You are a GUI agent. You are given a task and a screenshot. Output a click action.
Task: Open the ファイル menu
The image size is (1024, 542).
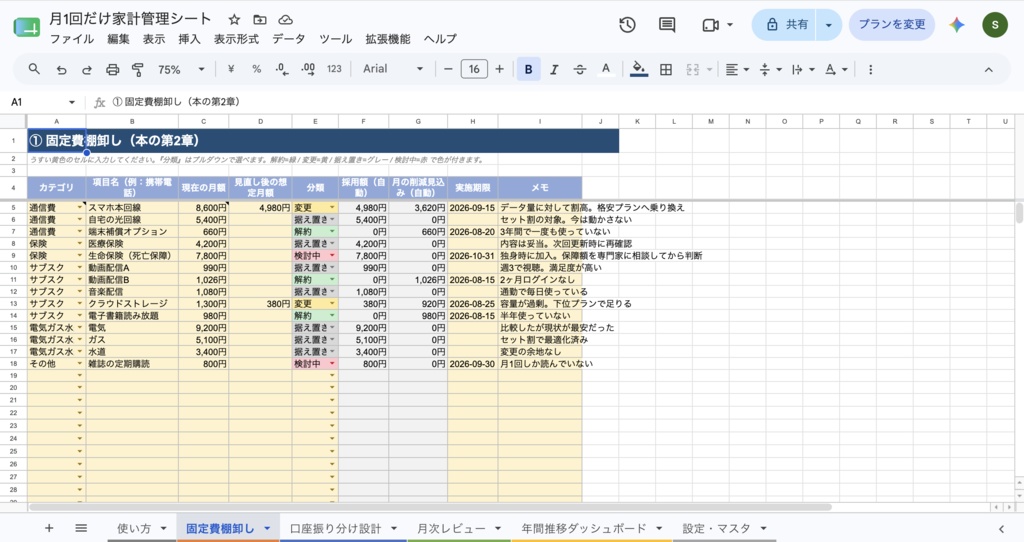(x=72, y=39)
